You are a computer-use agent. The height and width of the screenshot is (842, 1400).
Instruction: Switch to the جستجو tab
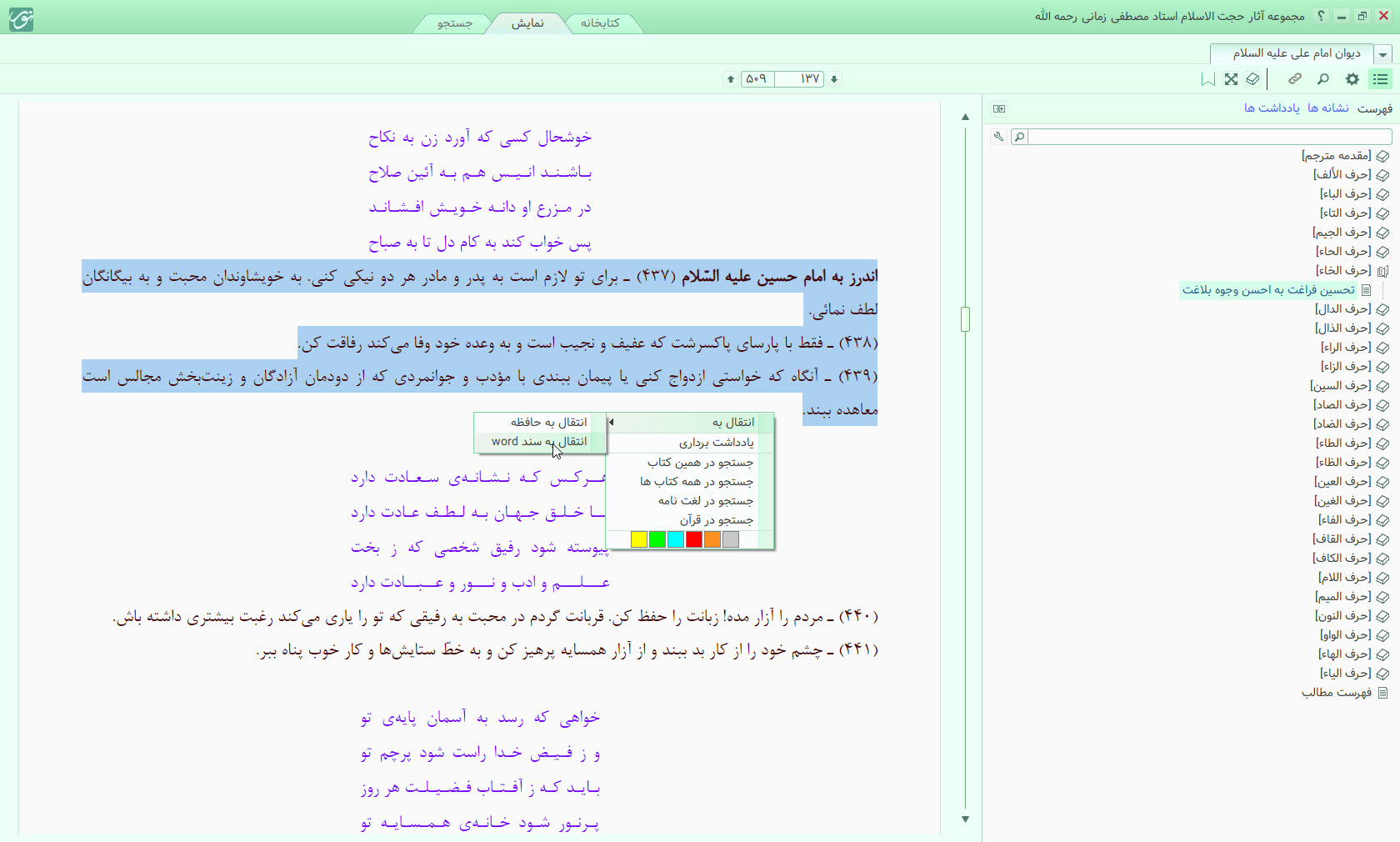[x=455, y=23]
